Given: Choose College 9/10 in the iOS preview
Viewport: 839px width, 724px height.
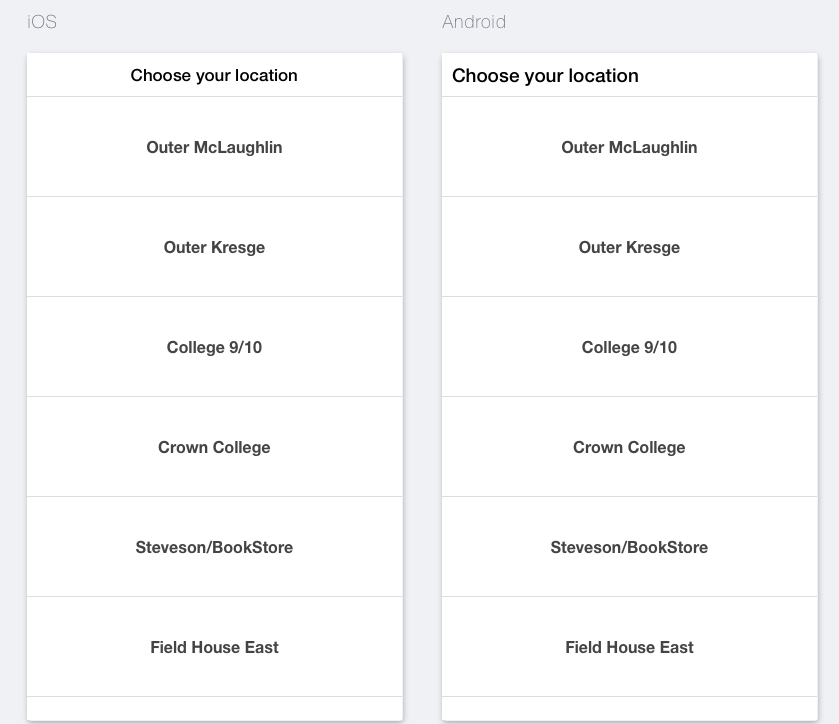Looking at the screenshot, I should pyautogui.click(x=214, y=347).
